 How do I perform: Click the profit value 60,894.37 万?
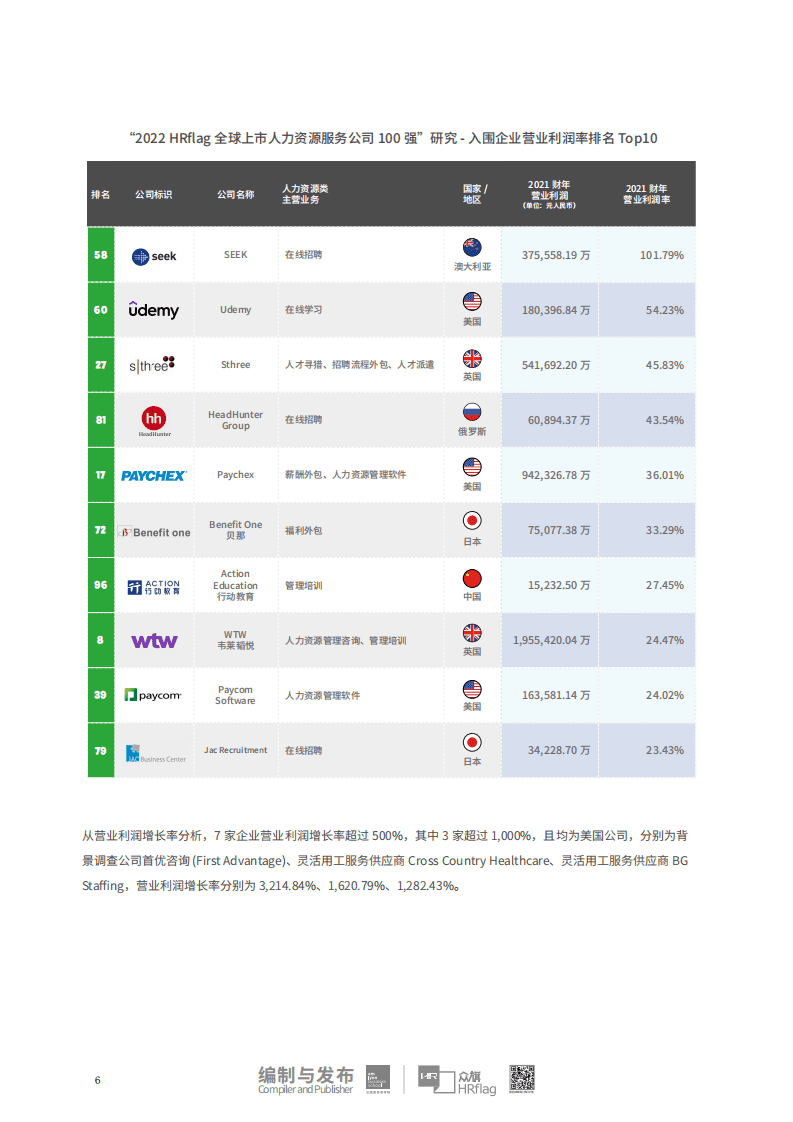(x=559, y=420)
